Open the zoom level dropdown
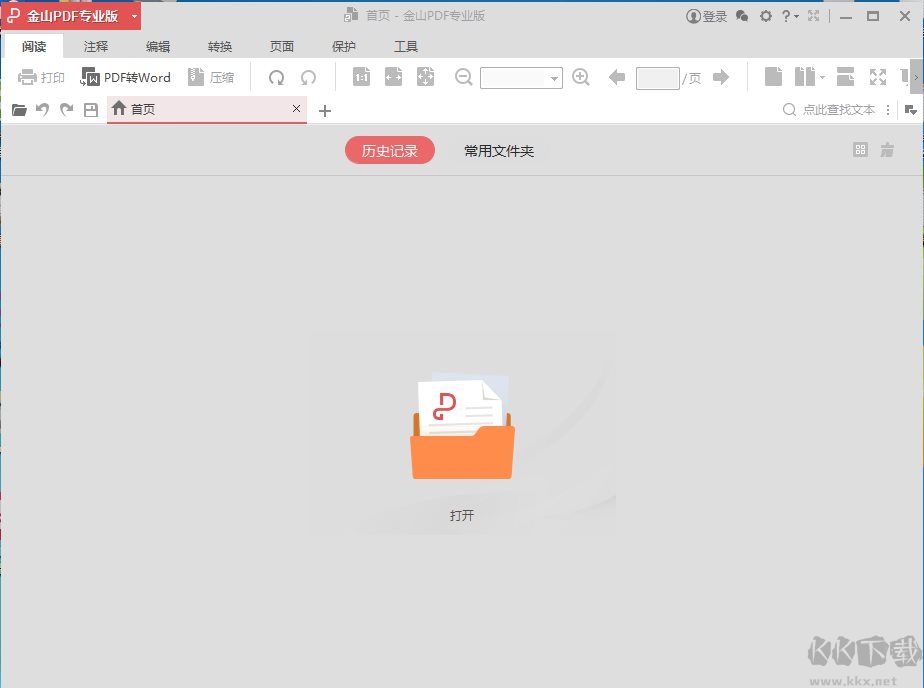The width and height of the screenshot is (924, 688). pyautogui.click(x=555, y=77)
